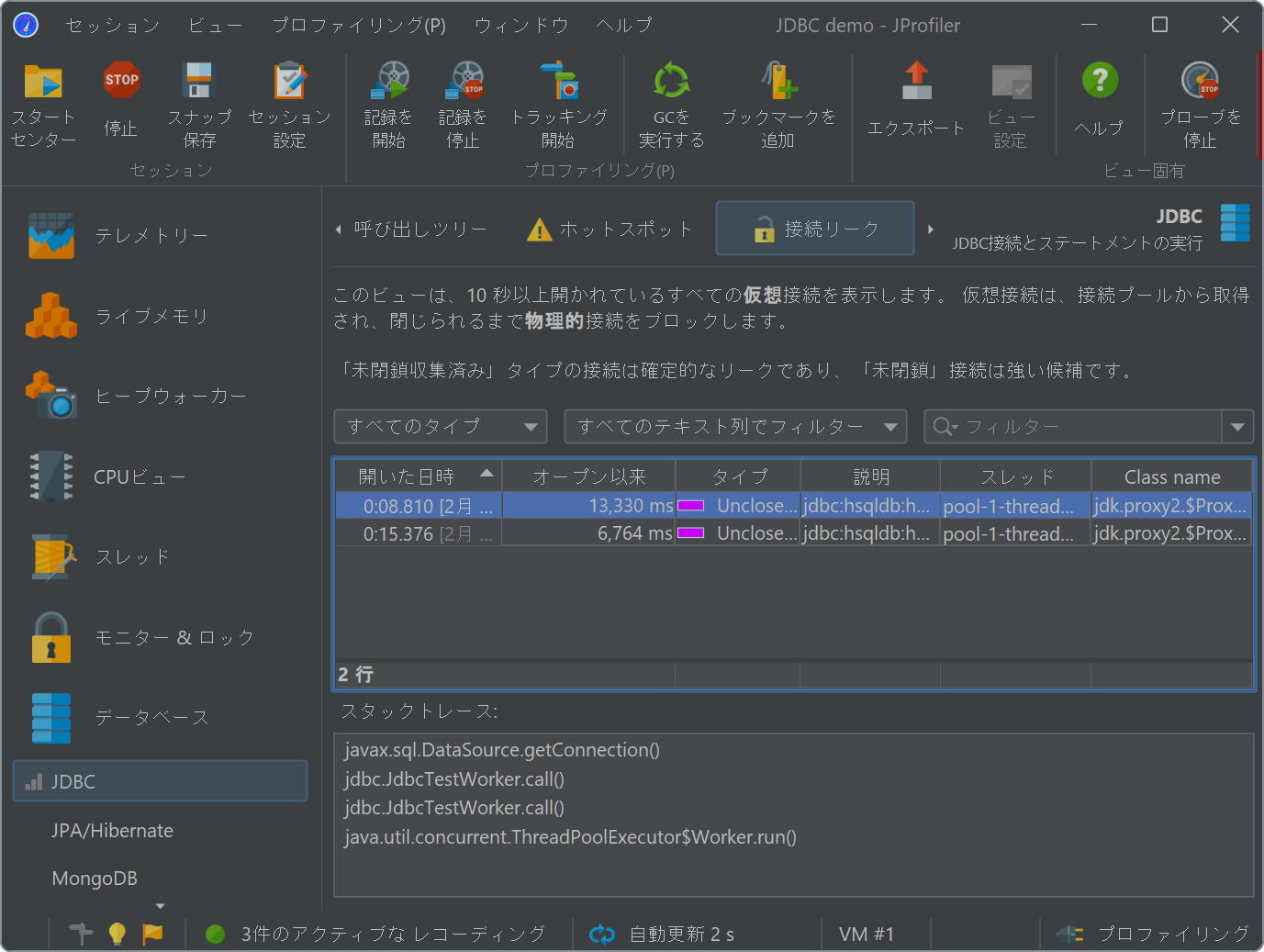1264x952 pixels.
Task: Open the ビュー menu
Action: click(x=216, y=26)
